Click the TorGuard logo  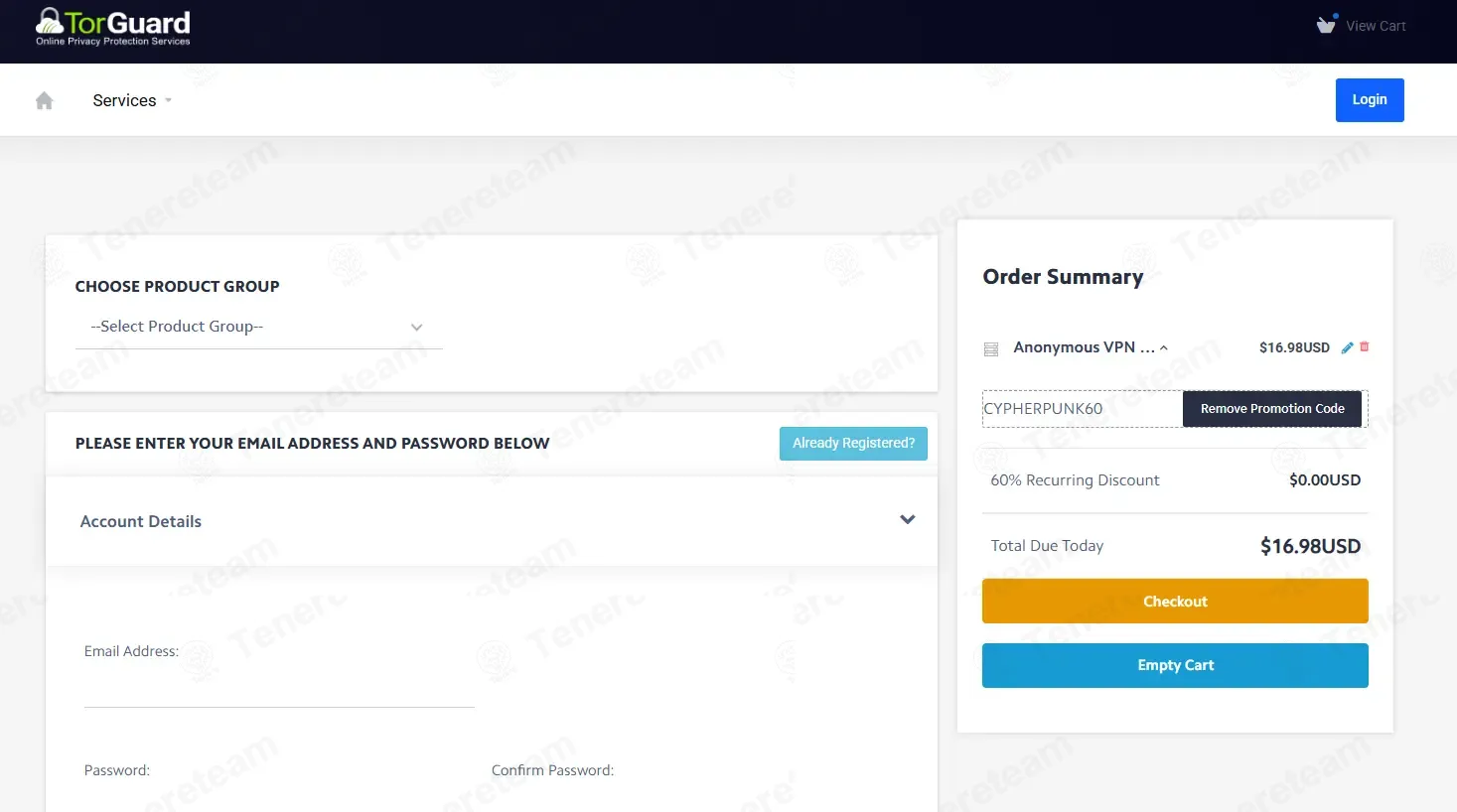point(112,27)
